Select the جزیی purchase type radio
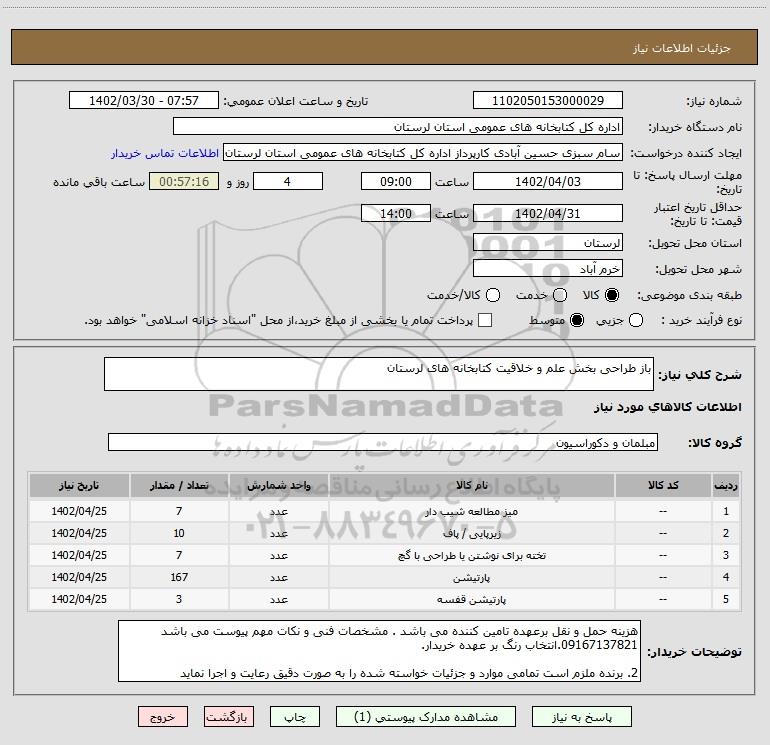The image size is (770, 745). (636, 320)
